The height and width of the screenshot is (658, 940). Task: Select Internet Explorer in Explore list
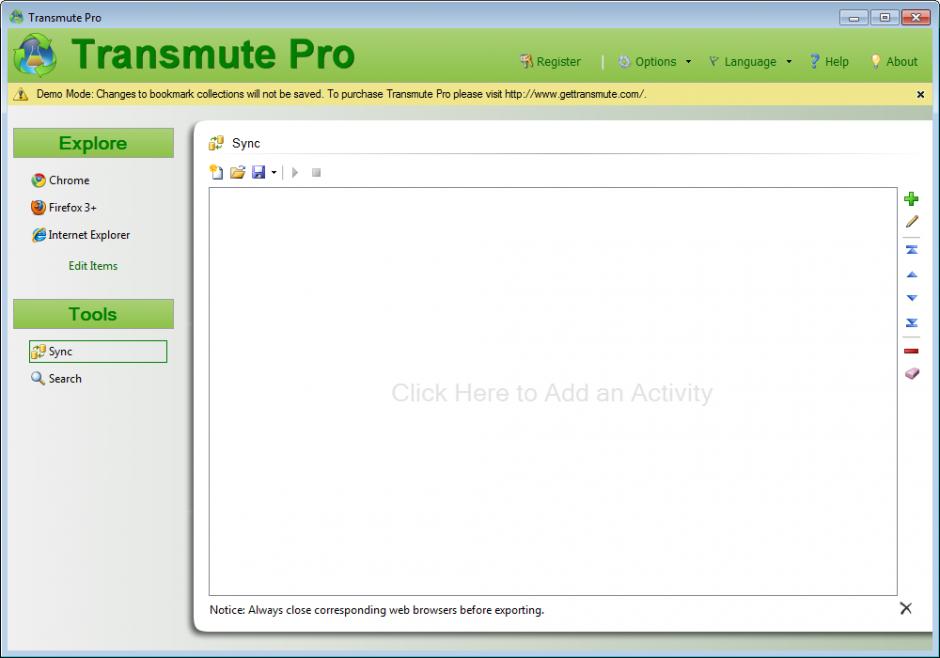[x=80, y=235]
